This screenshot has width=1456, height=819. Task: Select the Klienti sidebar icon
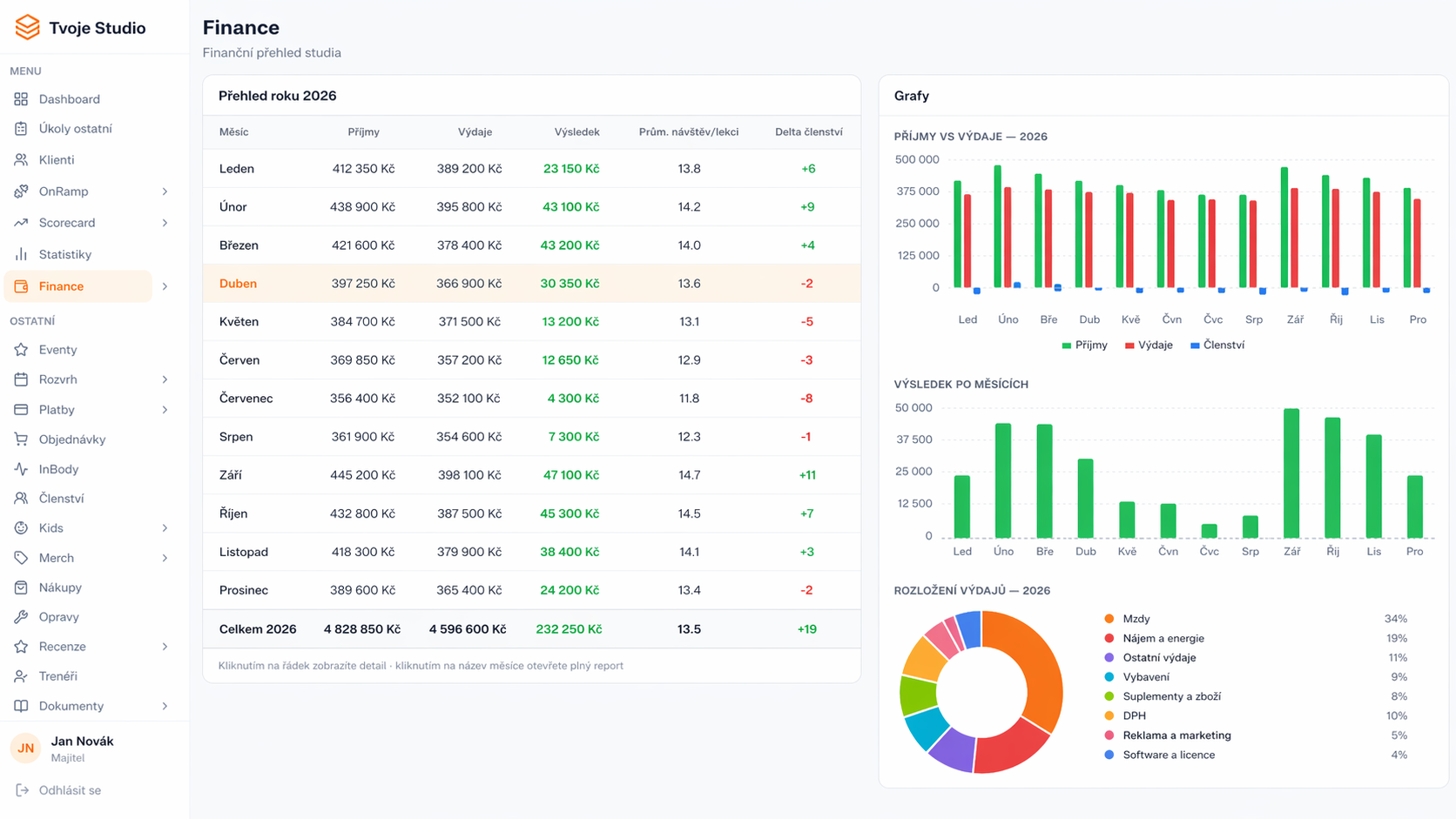pyautogui.click(x=21, y=159)
